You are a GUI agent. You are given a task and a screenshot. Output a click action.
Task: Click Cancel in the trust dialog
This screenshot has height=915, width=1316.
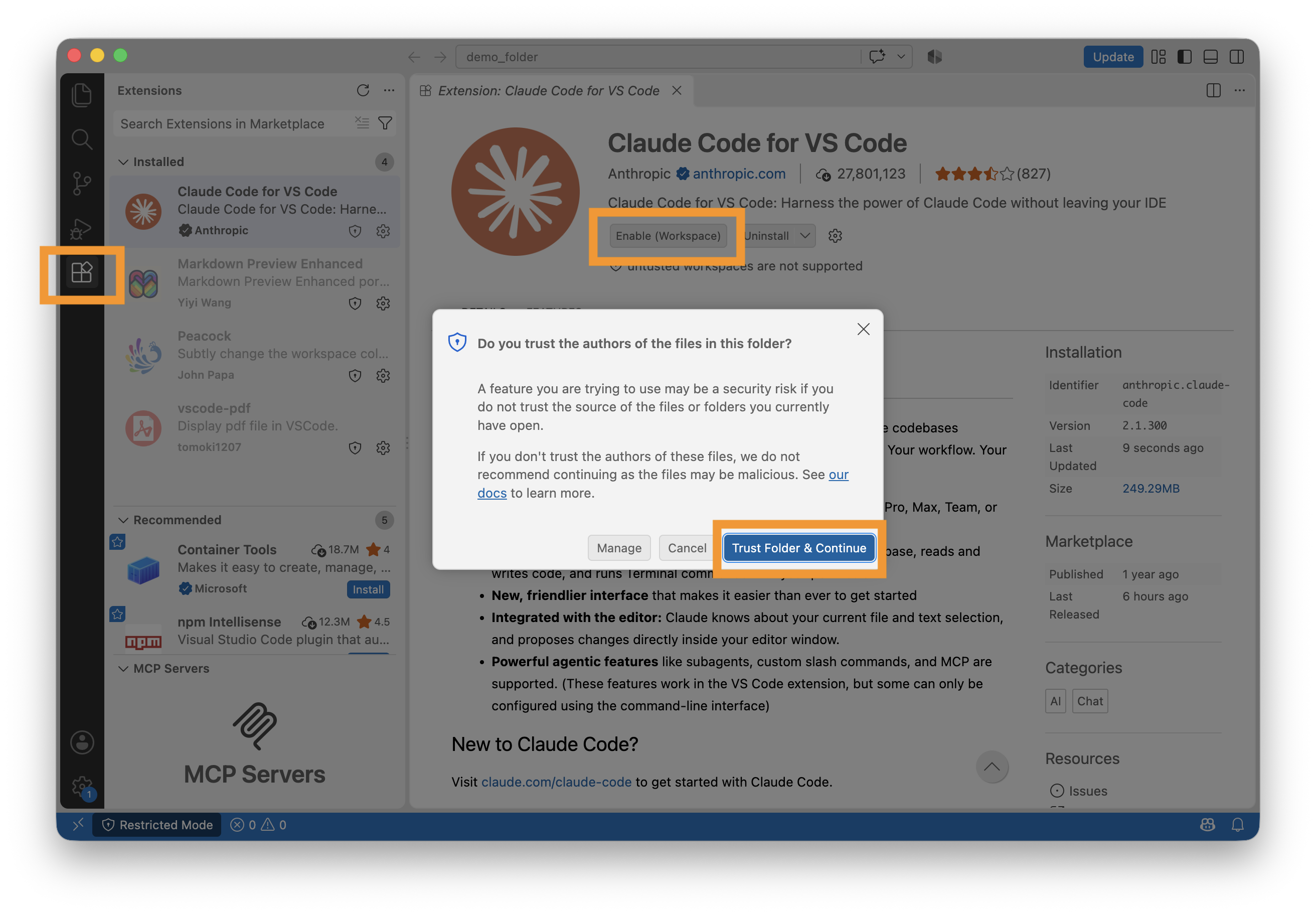coord(687,548)
